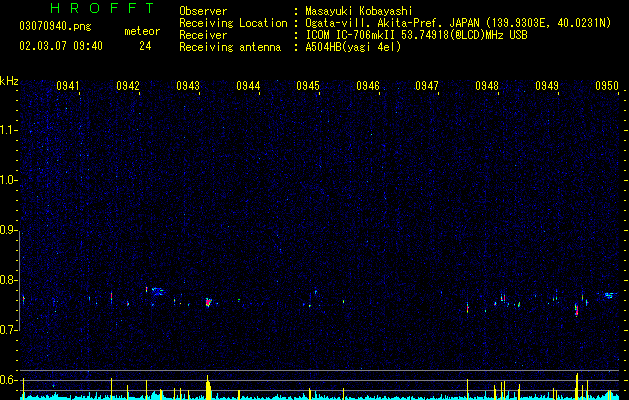Click the 0941 time marker
Screen dimensions: 629x400
[x=68, y=86]
